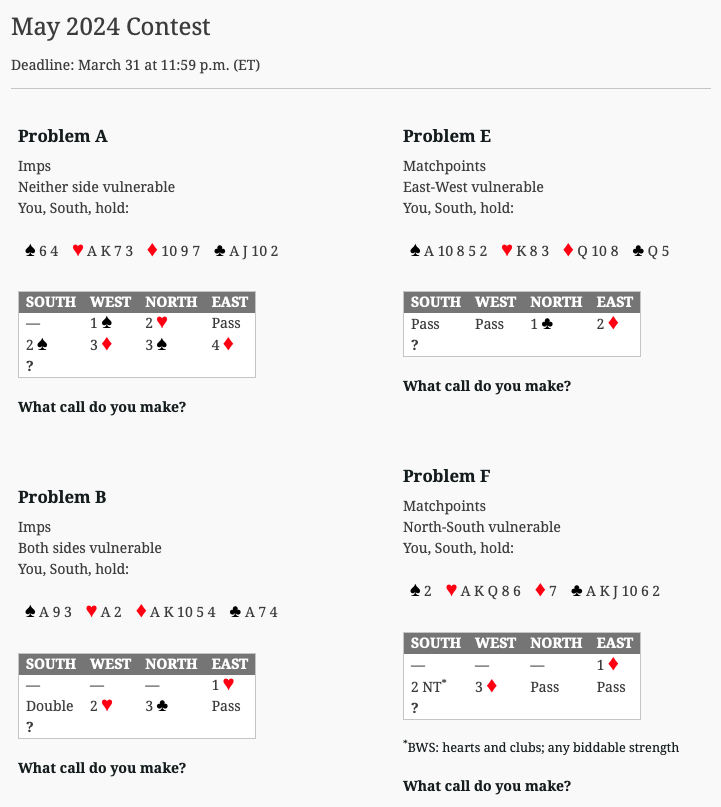Click the EAST header in Problem E table
This screenshot has width=721, height=807.
(614, 302)
